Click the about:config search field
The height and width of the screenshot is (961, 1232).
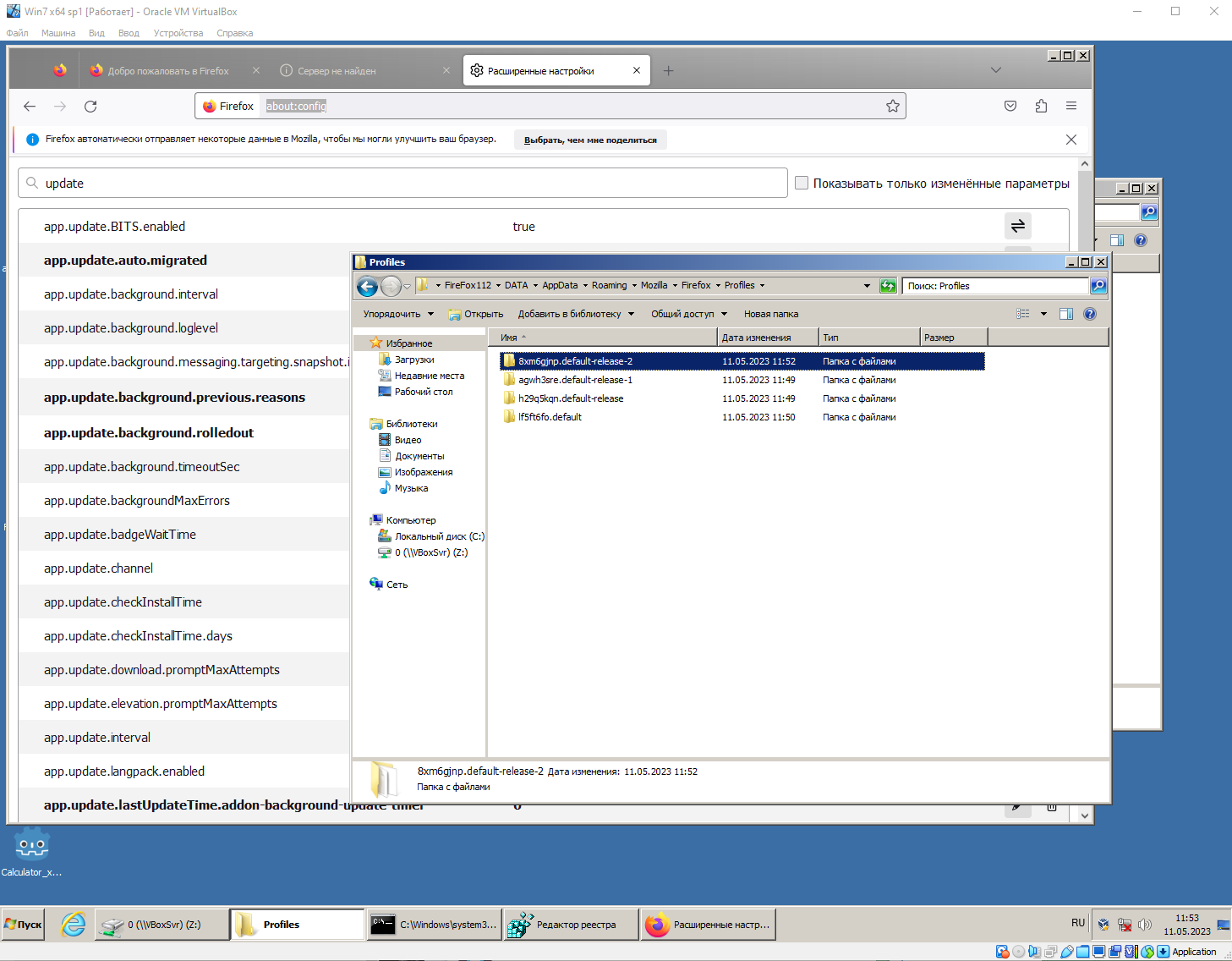(x=402, y=183)
